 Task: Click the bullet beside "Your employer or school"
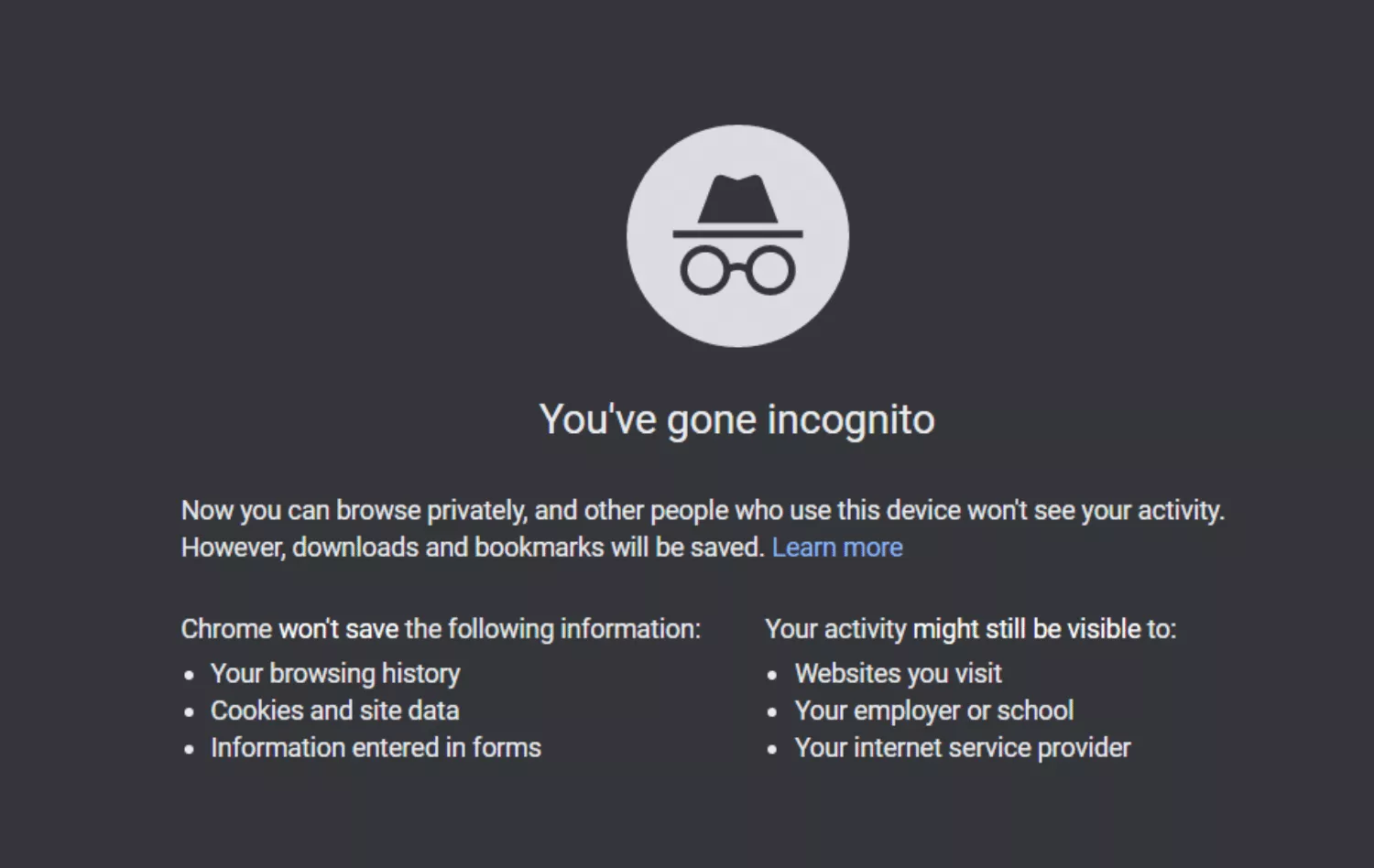tap(773, 712)
